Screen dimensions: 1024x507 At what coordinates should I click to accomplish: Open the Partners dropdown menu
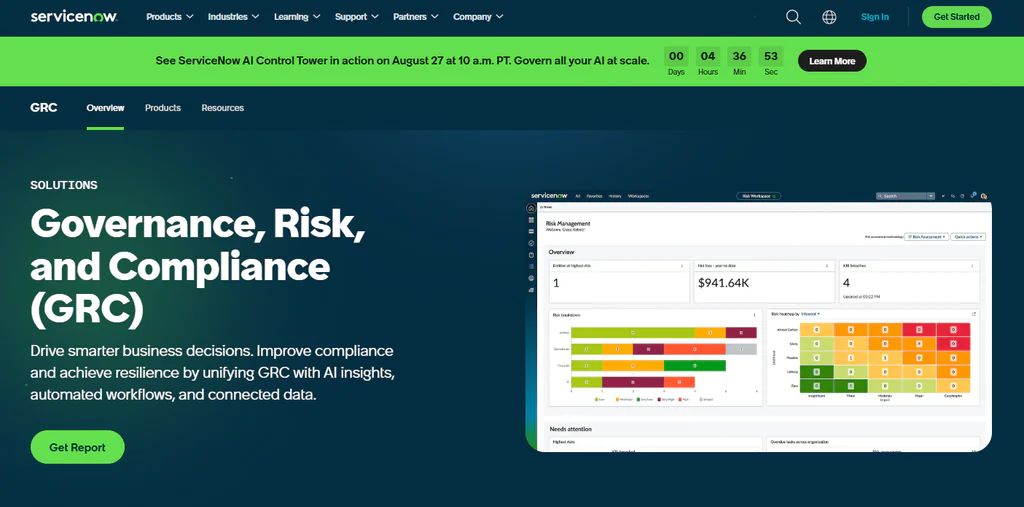pyautogui.click(x=416, y=17)
